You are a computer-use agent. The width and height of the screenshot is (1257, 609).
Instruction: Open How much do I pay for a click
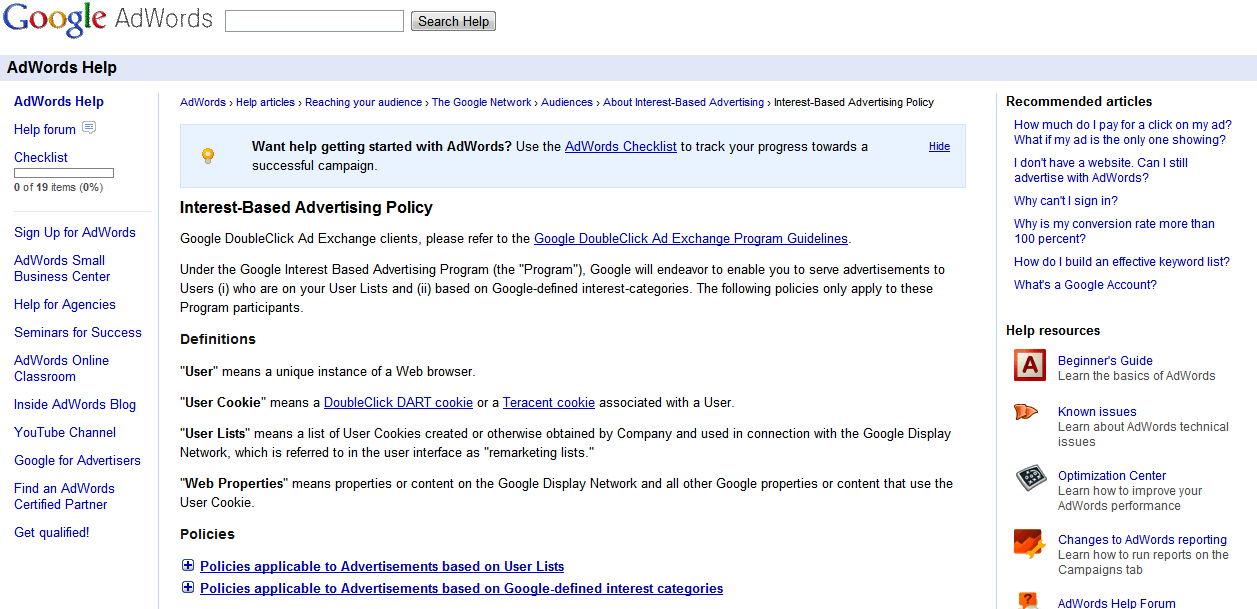coord(1123,125)
